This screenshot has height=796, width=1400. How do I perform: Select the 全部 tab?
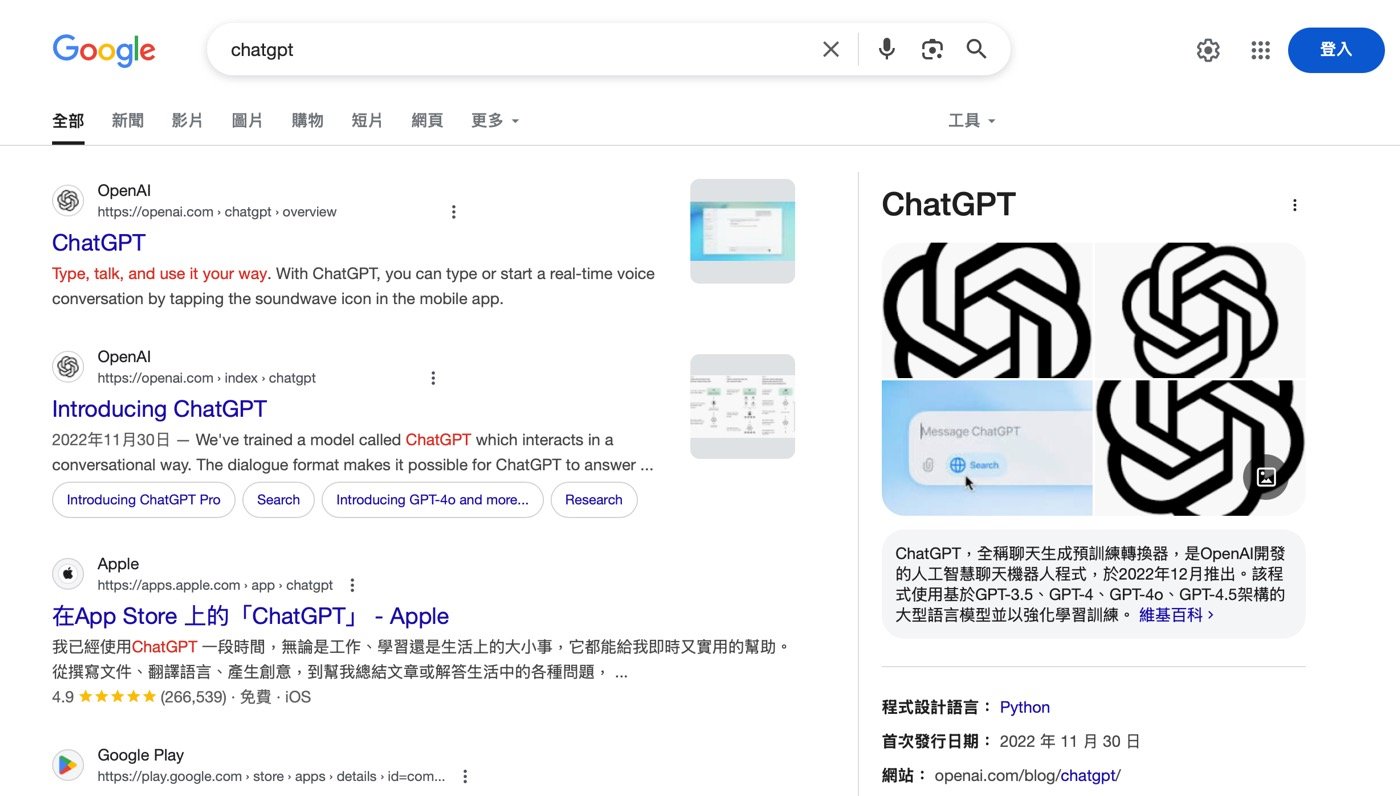coord(68,121)
